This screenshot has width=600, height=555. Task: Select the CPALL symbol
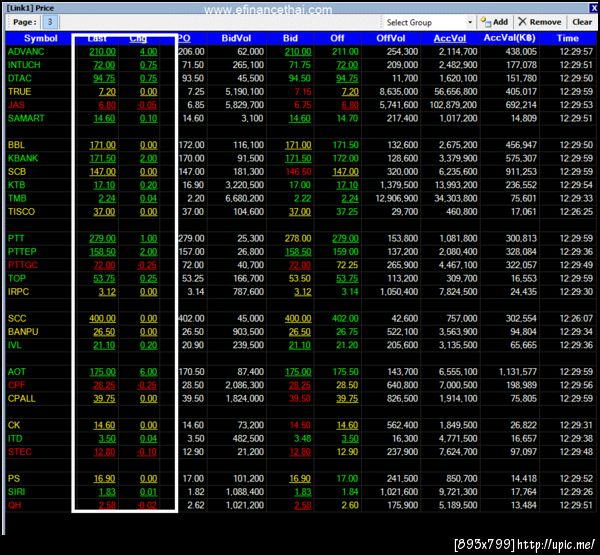pos(22,398)
